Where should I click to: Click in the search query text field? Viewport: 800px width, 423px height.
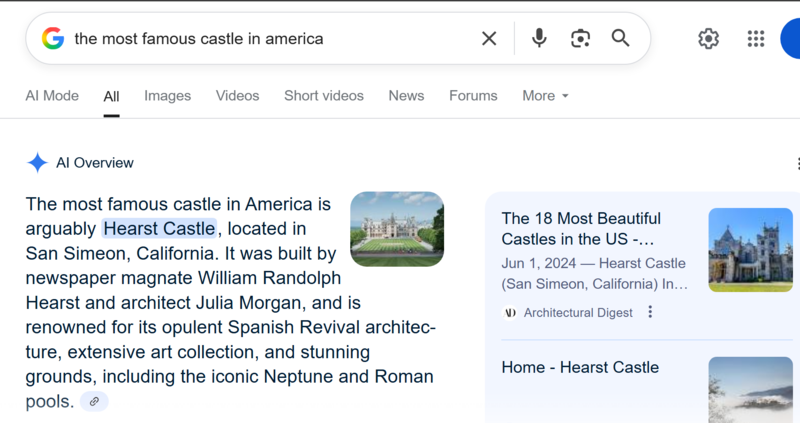pos(270,39)
